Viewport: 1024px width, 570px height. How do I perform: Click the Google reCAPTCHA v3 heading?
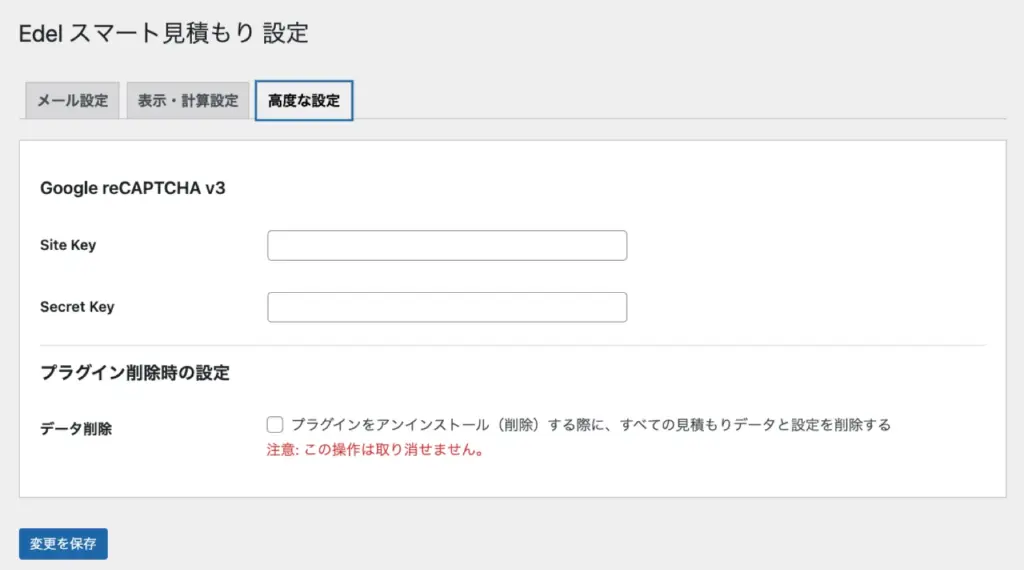click(x=132, y=188)
